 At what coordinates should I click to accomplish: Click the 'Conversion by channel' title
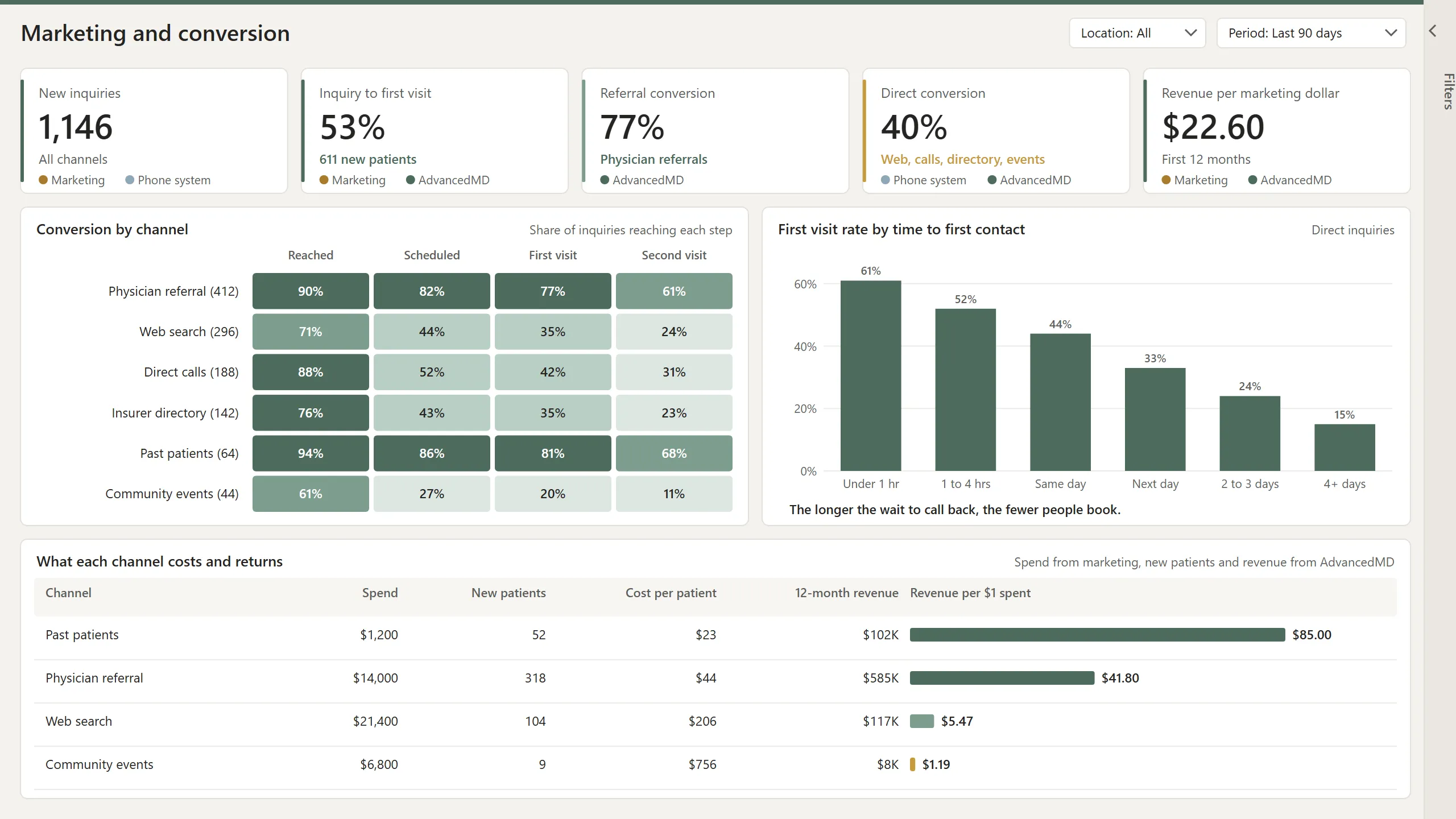[112, 229]
